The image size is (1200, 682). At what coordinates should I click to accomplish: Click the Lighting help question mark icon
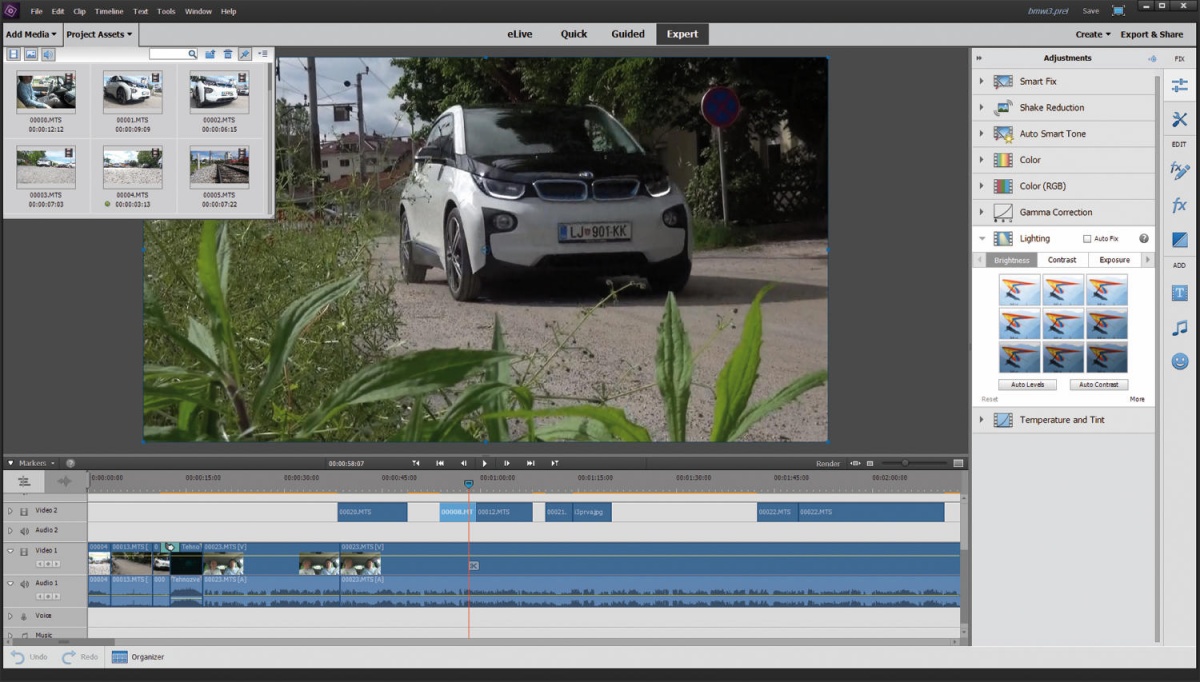1143,239
